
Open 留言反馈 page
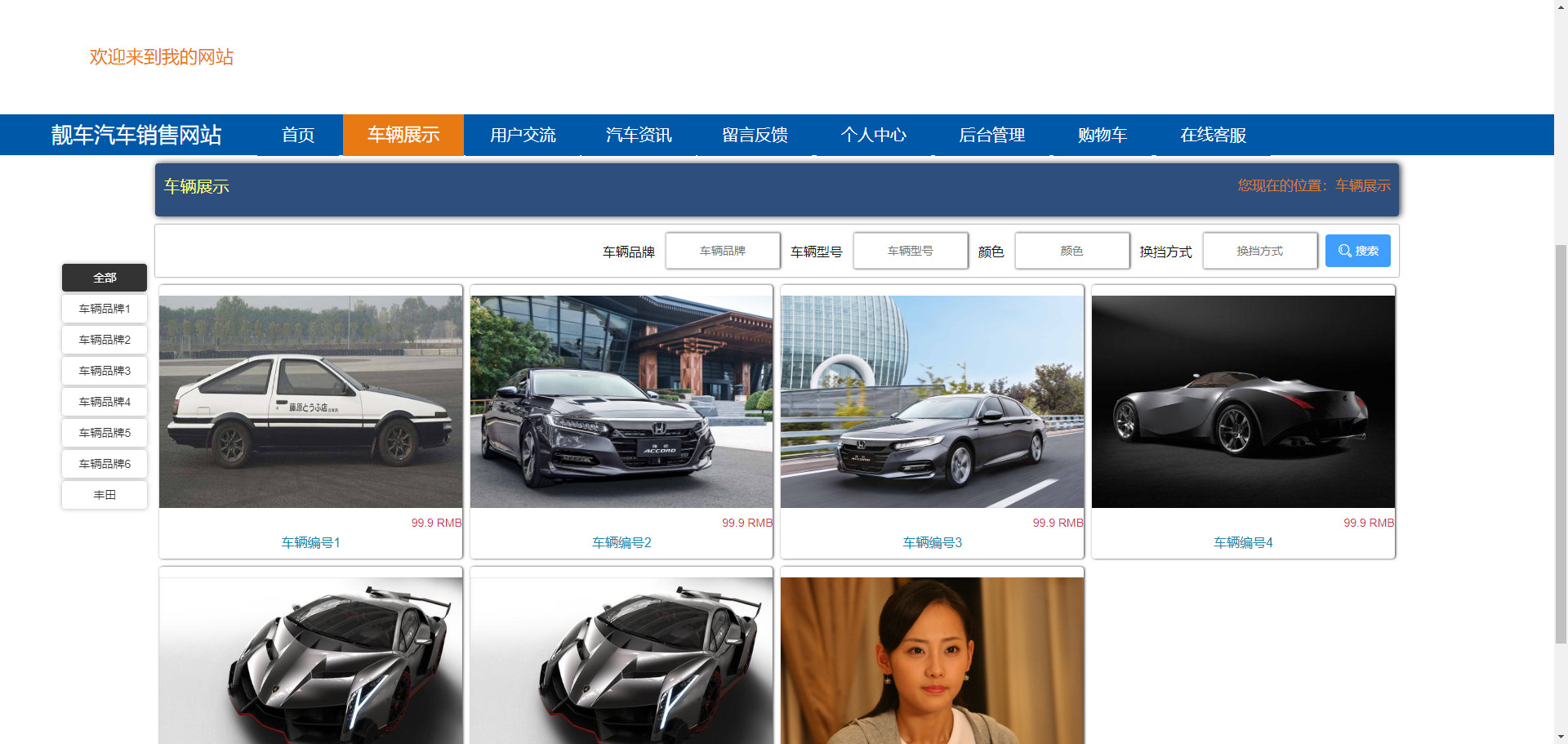[x=755, y=135]
